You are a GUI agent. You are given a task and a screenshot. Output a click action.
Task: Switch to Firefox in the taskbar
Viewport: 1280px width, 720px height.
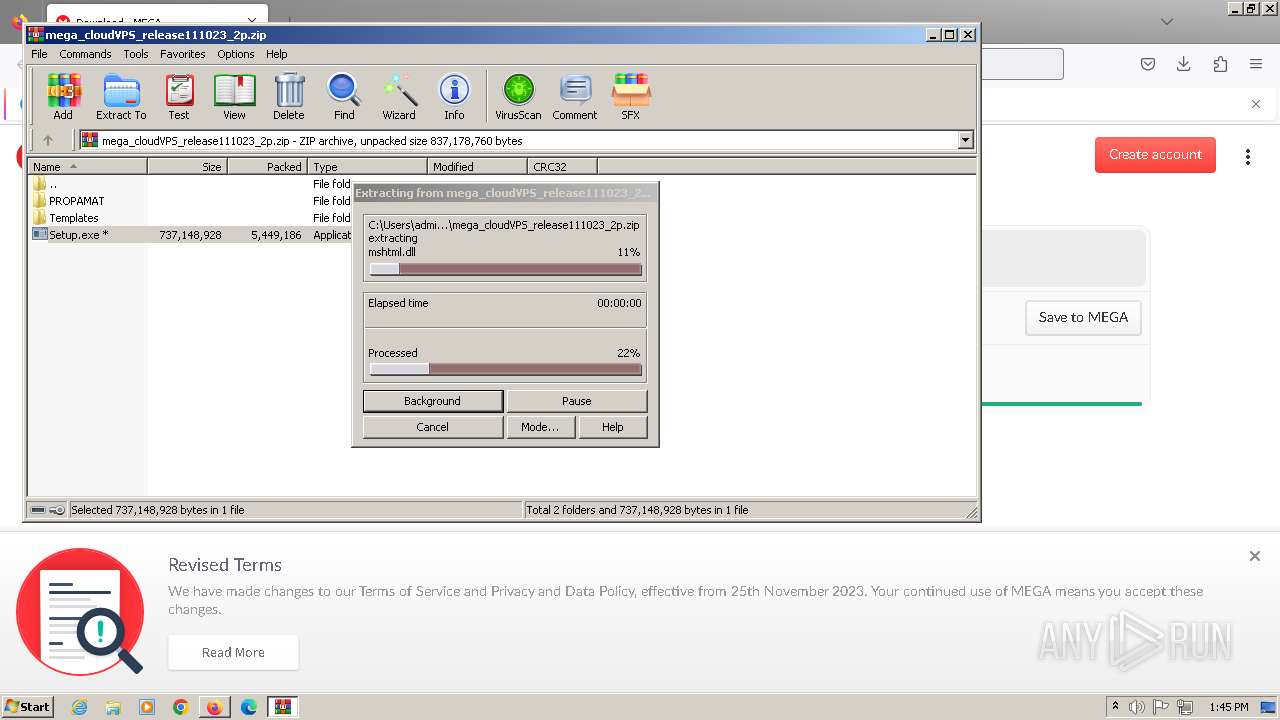pyautogui.click(x=215, y=707)
